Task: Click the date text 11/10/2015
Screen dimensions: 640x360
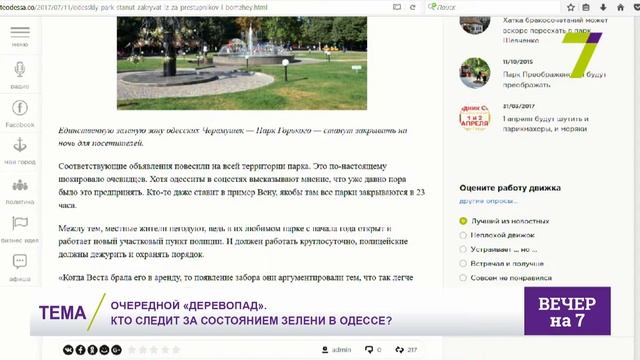Action: point(518,62)
